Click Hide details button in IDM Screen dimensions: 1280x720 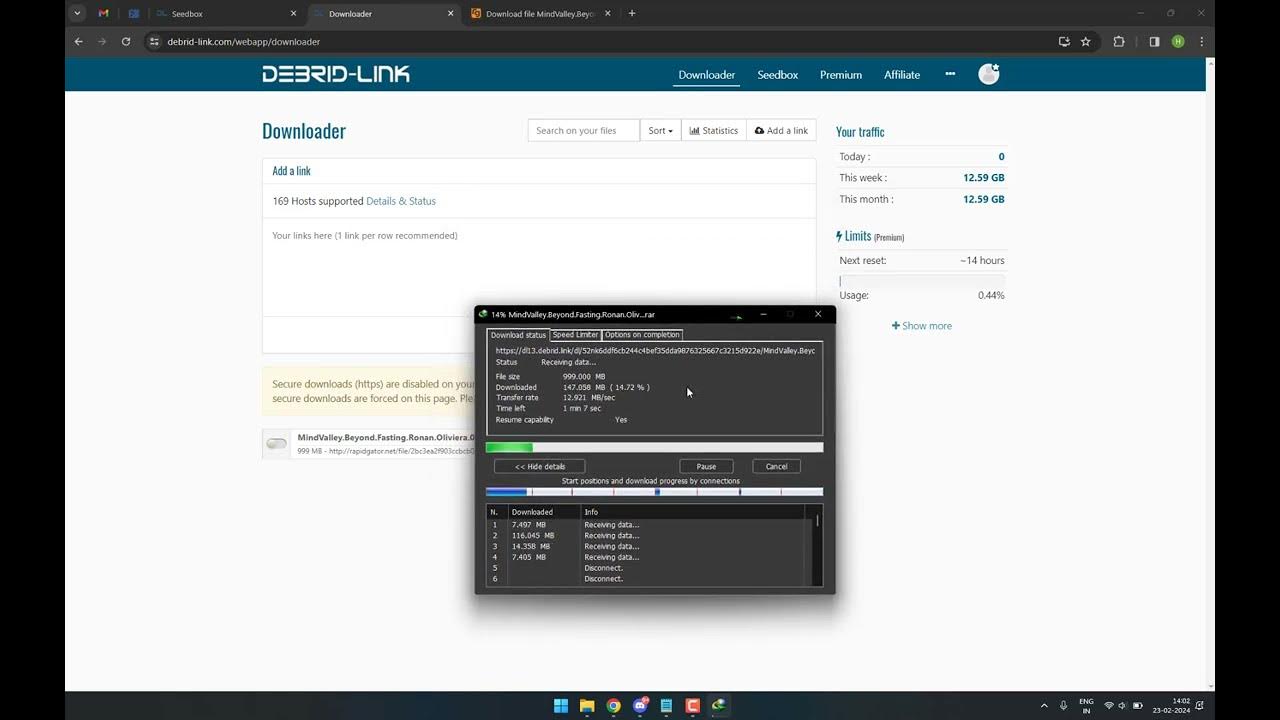click(540, 466)
